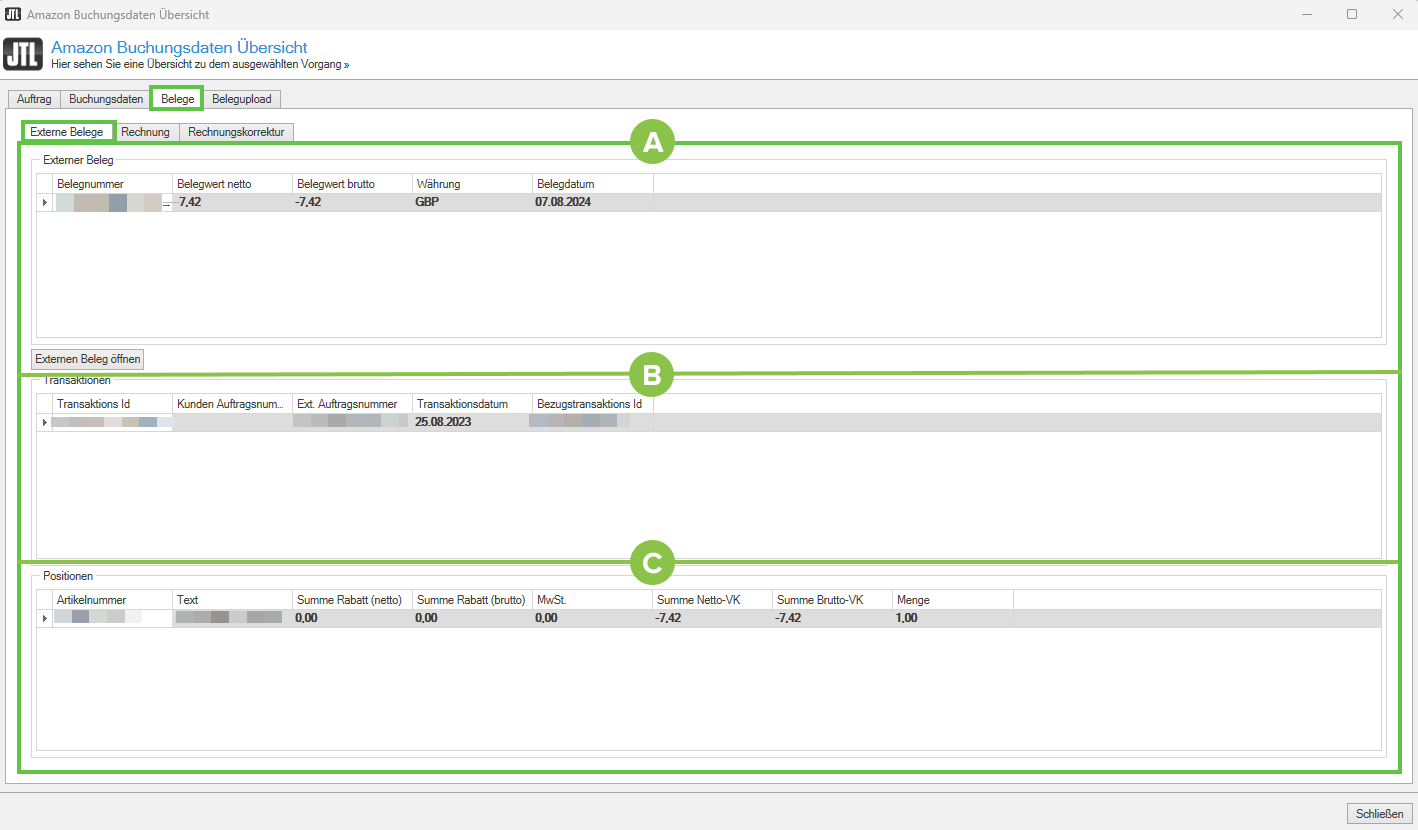1418x830 pixels.
Task: Select the GBP currency cell
Action: tap(471, 202)
